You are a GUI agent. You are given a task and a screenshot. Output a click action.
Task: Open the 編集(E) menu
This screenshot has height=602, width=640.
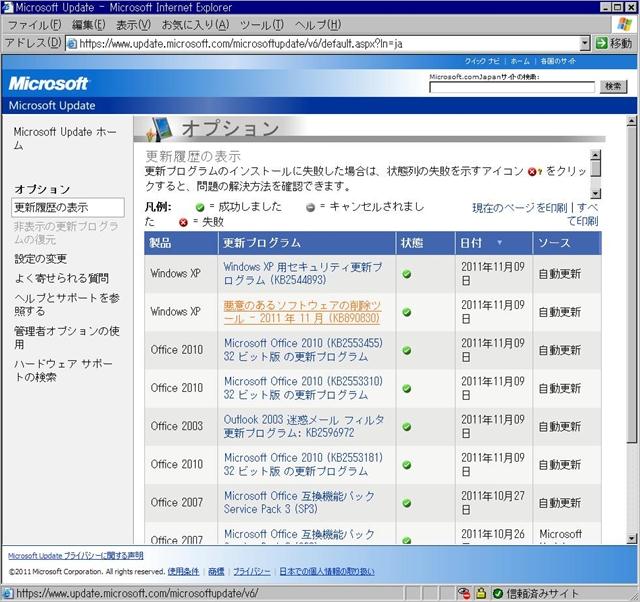point(89,25)
